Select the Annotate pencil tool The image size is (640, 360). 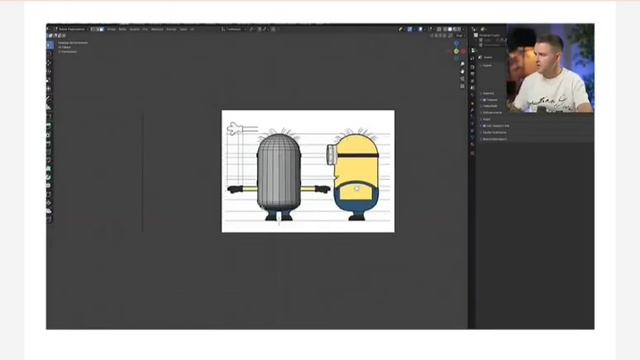(50, 98)
